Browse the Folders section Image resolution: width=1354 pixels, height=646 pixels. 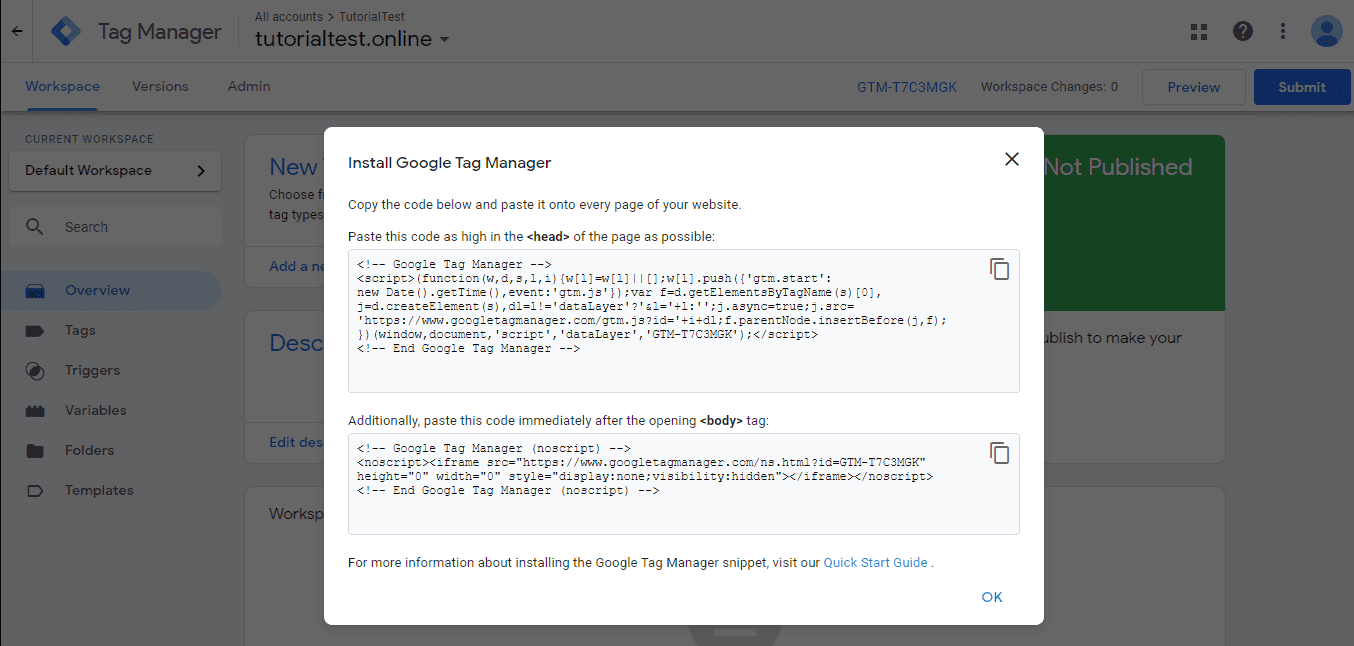(87, 450)
